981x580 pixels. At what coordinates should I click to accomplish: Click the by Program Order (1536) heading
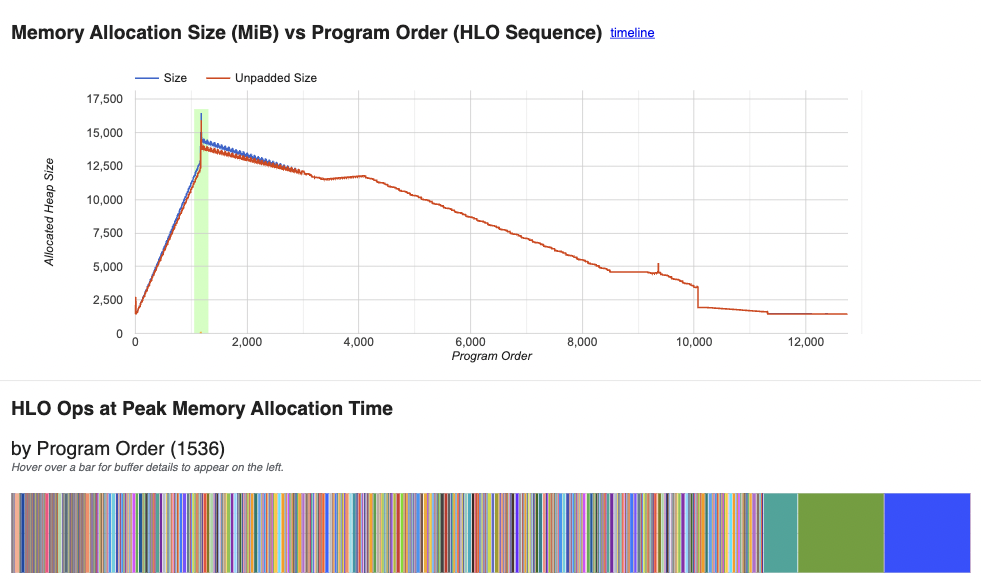[x=120, y=448]
